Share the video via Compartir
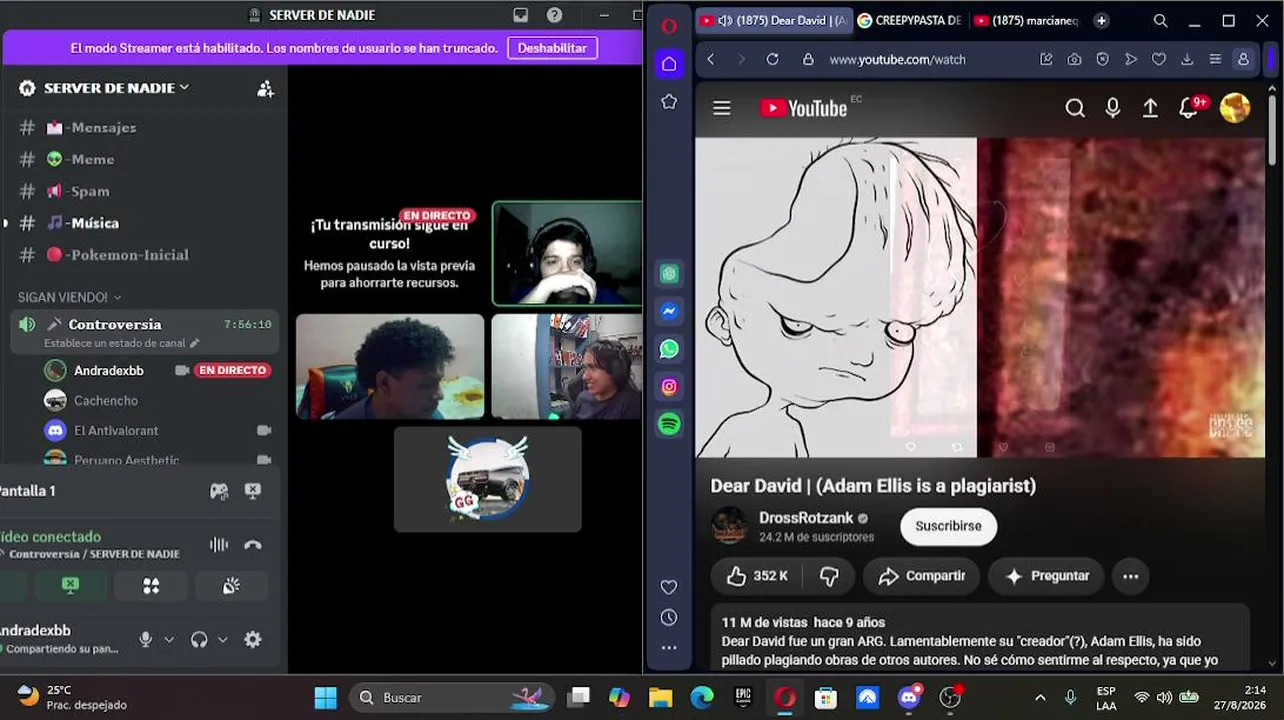The height and width of the screenshot is (720, 1284). tap(921, 576)
